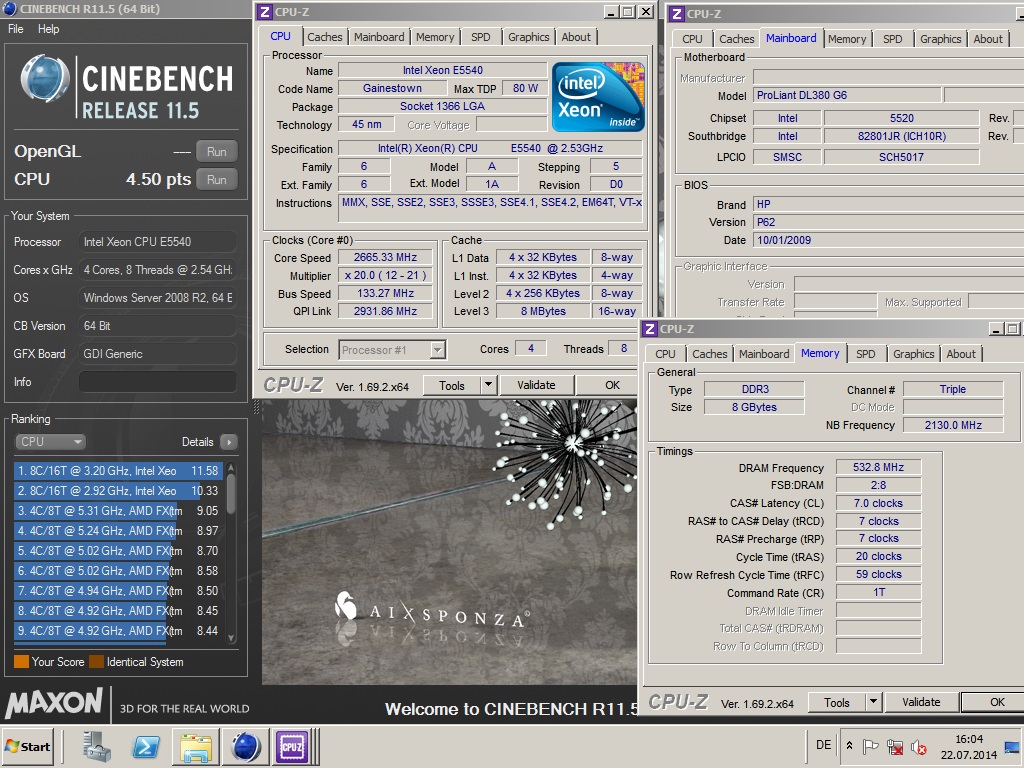
Task: Click the Cinebench title bar app icon
Action: click(x=10, y=8)
